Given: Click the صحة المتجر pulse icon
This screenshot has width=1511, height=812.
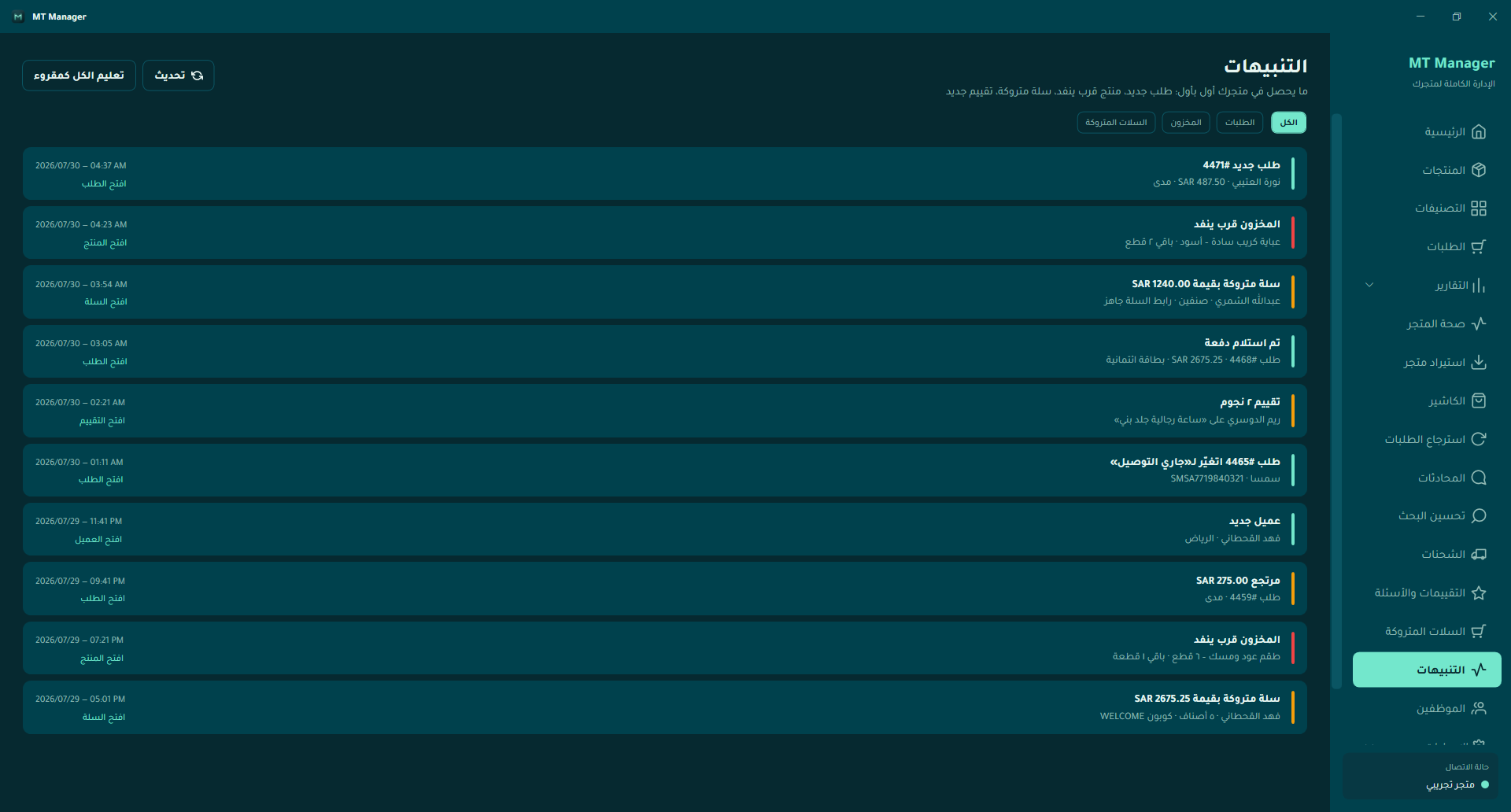Looking at the screenshot, I should tap(1479, 323).
